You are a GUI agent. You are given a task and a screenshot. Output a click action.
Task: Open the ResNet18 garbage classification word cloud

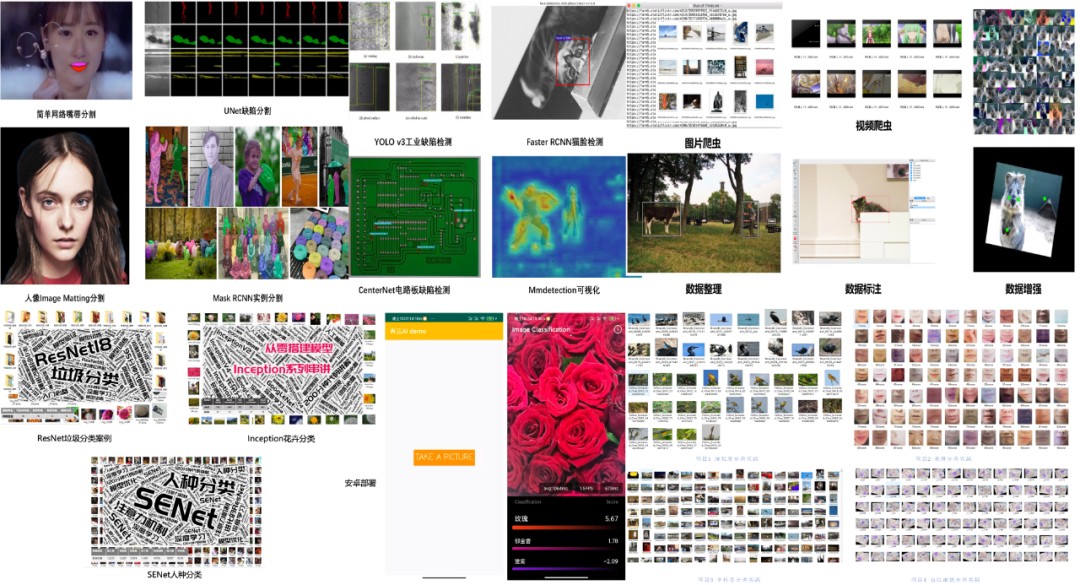(85, 367)
